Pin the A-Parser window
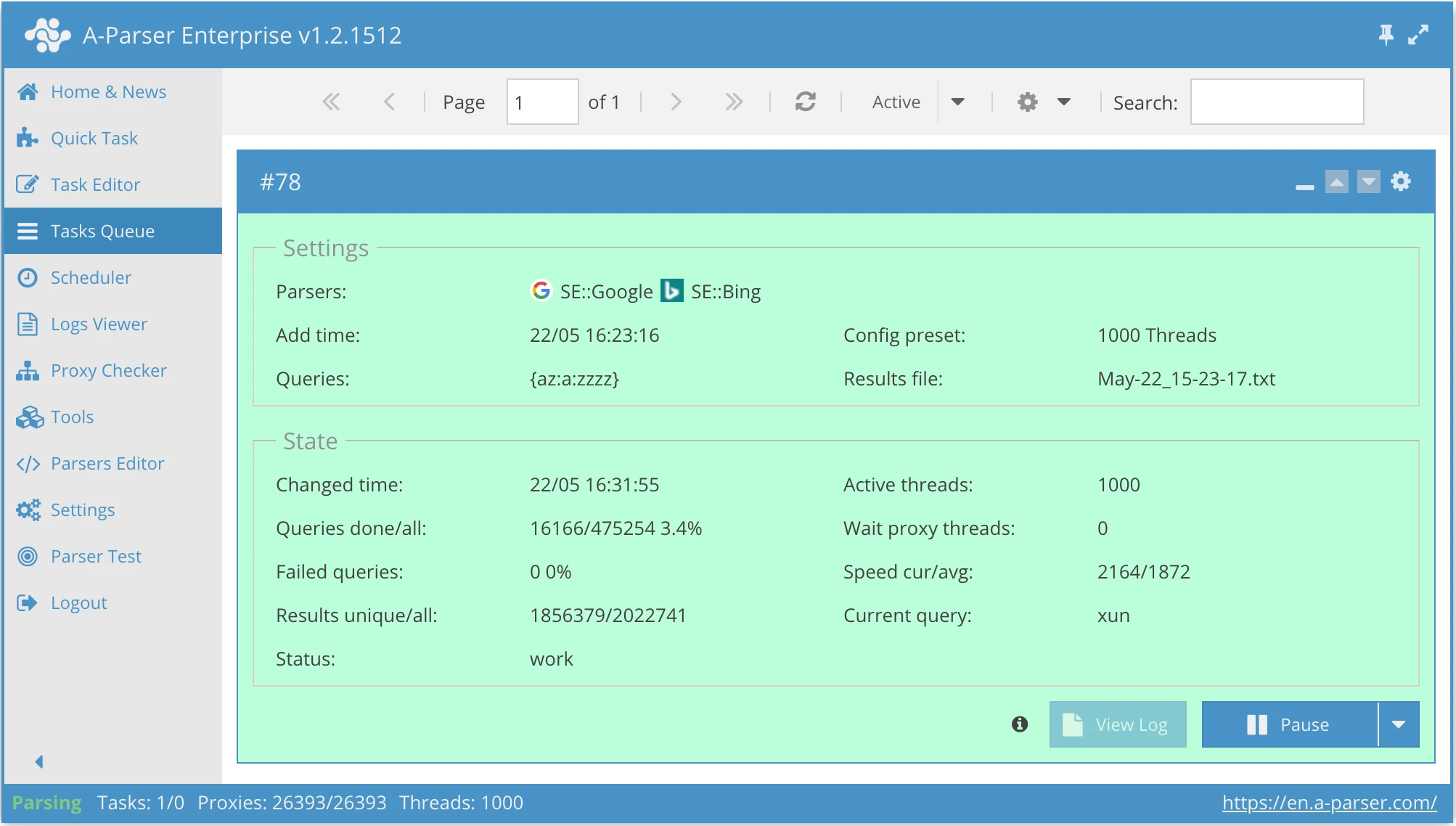The image size is (1456, 826). point(1386,34)
